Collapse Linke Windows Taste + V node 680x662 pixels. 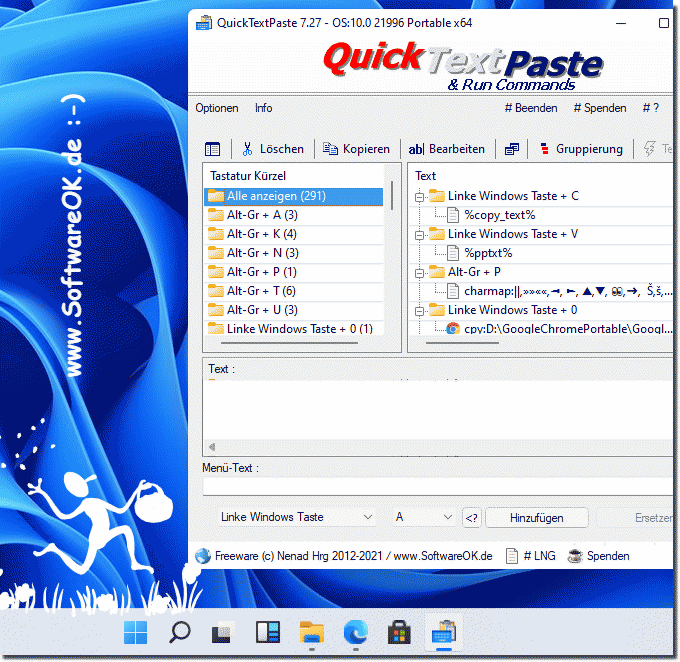click(x=419, y=235)
